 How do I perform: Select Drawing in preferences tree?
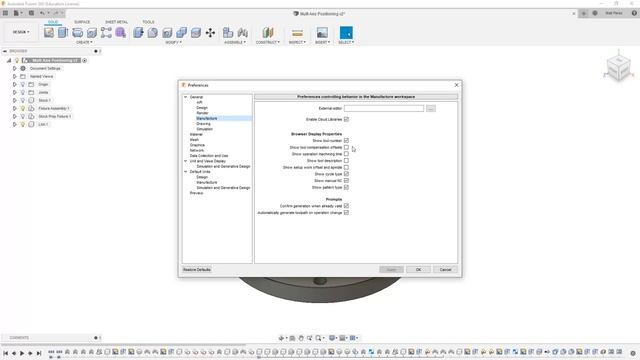(x=203, y=124)
